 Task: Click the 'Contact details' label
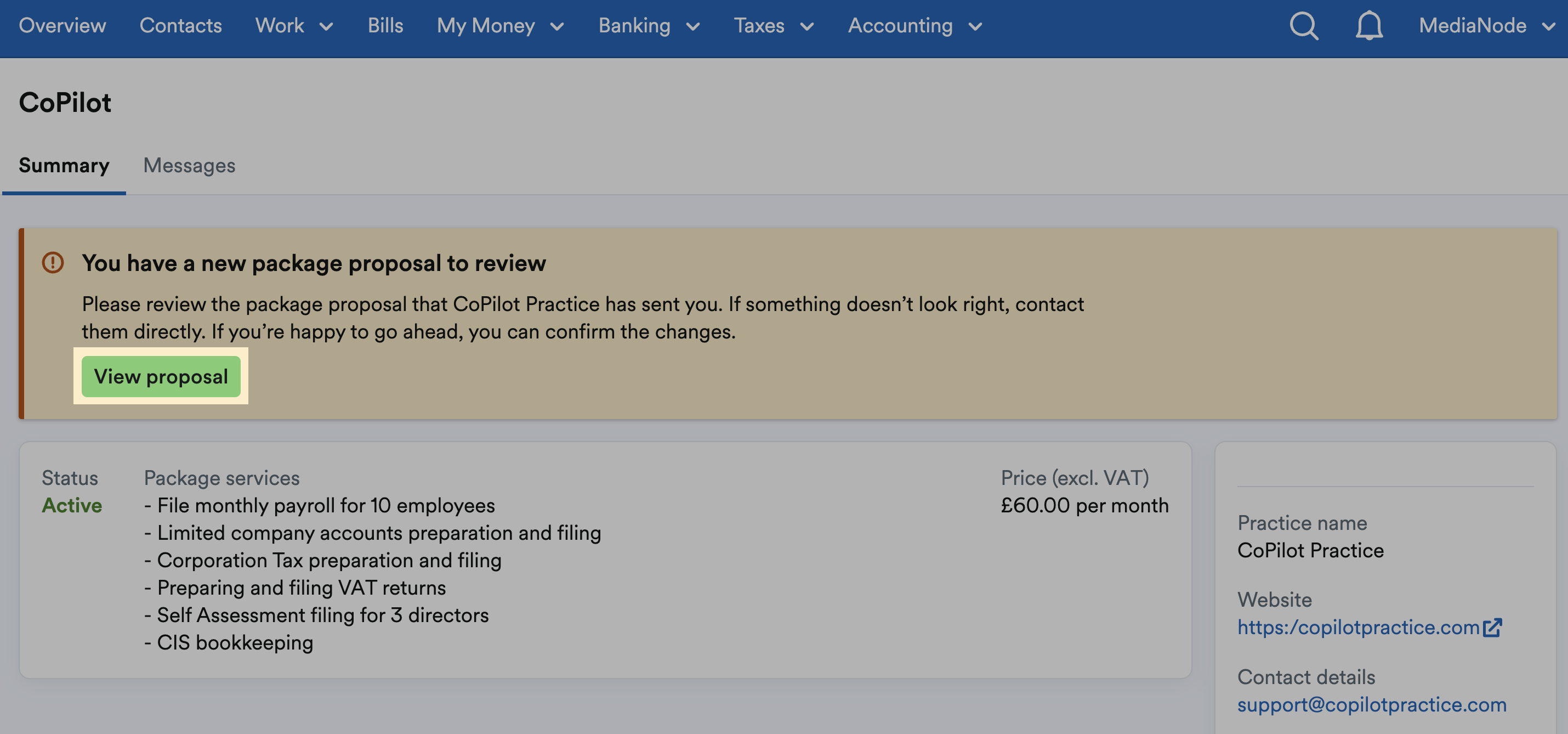pos(1306,677)
